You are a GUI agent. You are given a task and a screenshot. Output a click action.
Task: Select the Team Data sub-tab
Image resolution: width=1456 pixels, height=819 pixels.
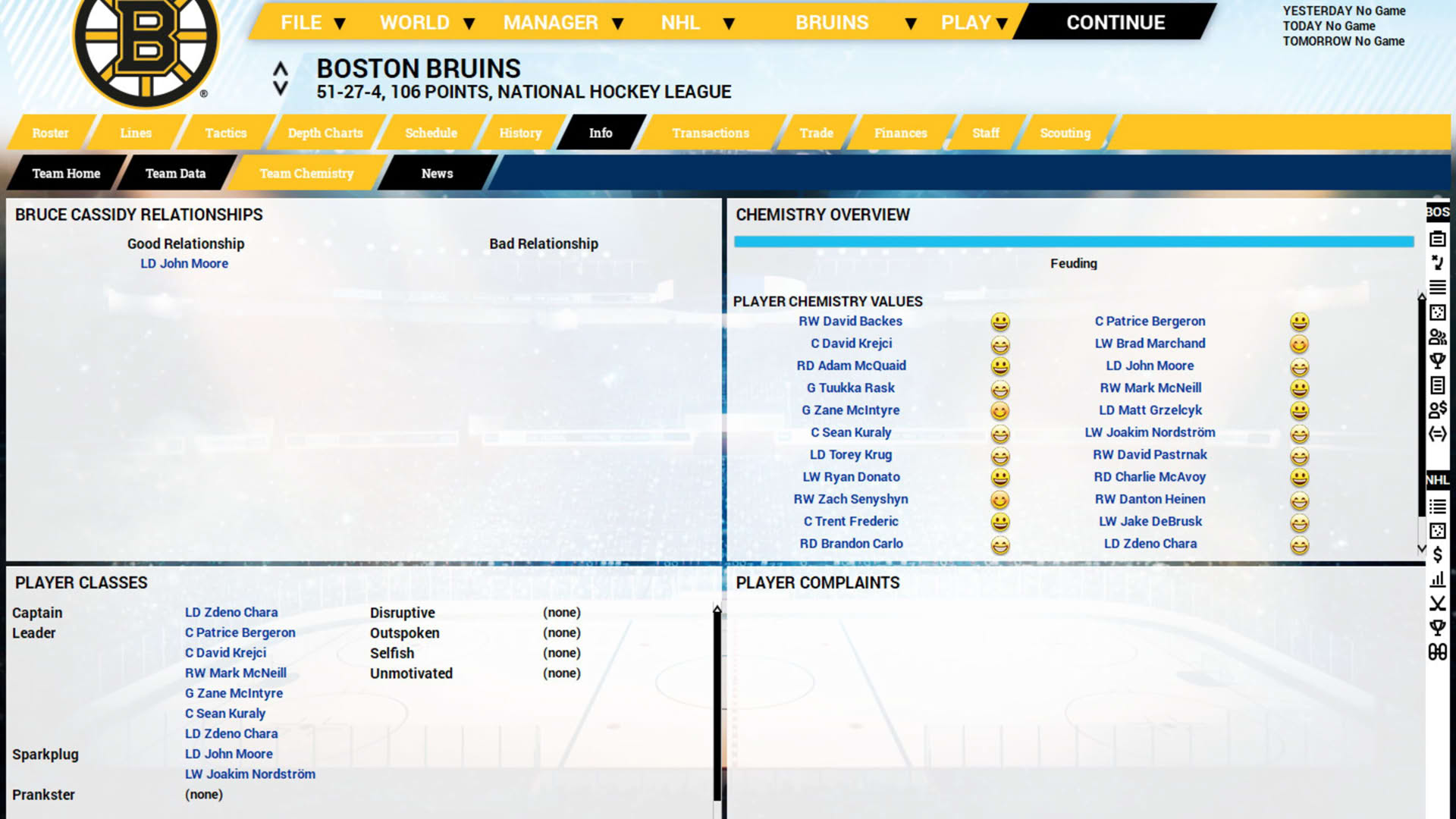[x=175, y=173]
